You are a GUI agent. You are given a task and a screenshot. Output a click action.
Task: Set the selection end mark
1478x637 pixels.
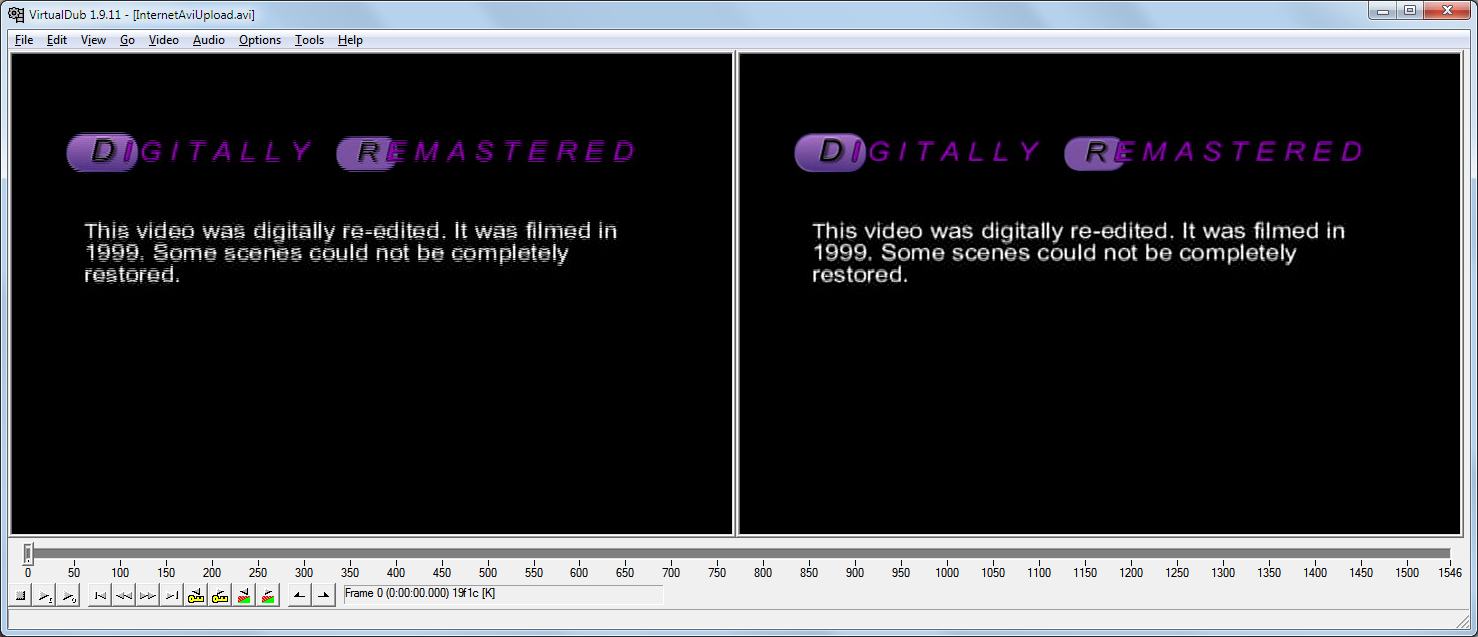tap(324, 595)
